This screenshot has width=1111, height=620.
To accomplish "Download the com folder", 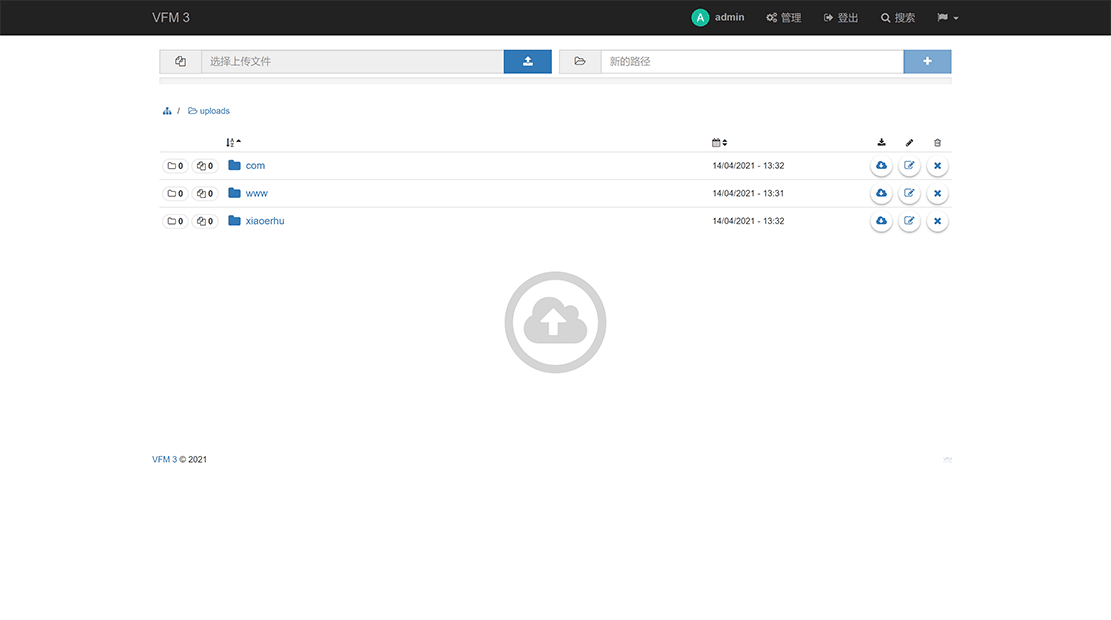I will click(x=881, y=166).
